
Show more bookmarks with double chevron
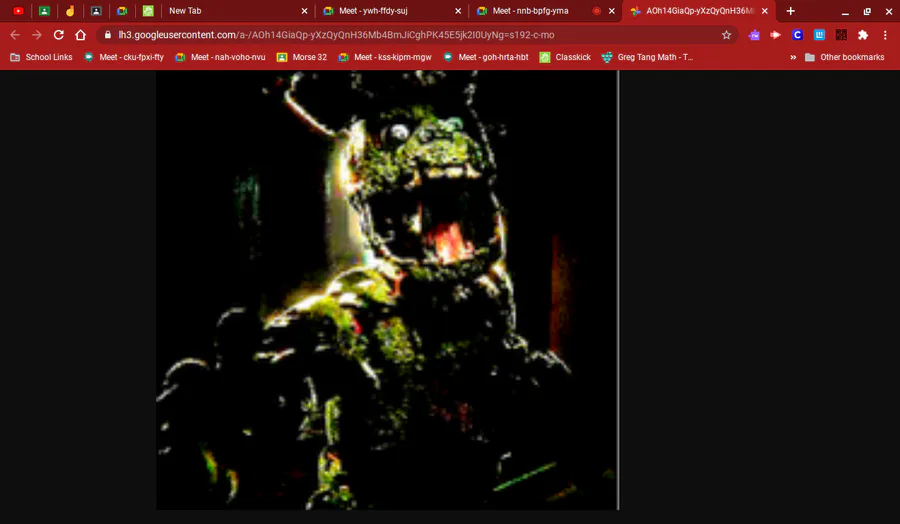(x=793, y=57)
